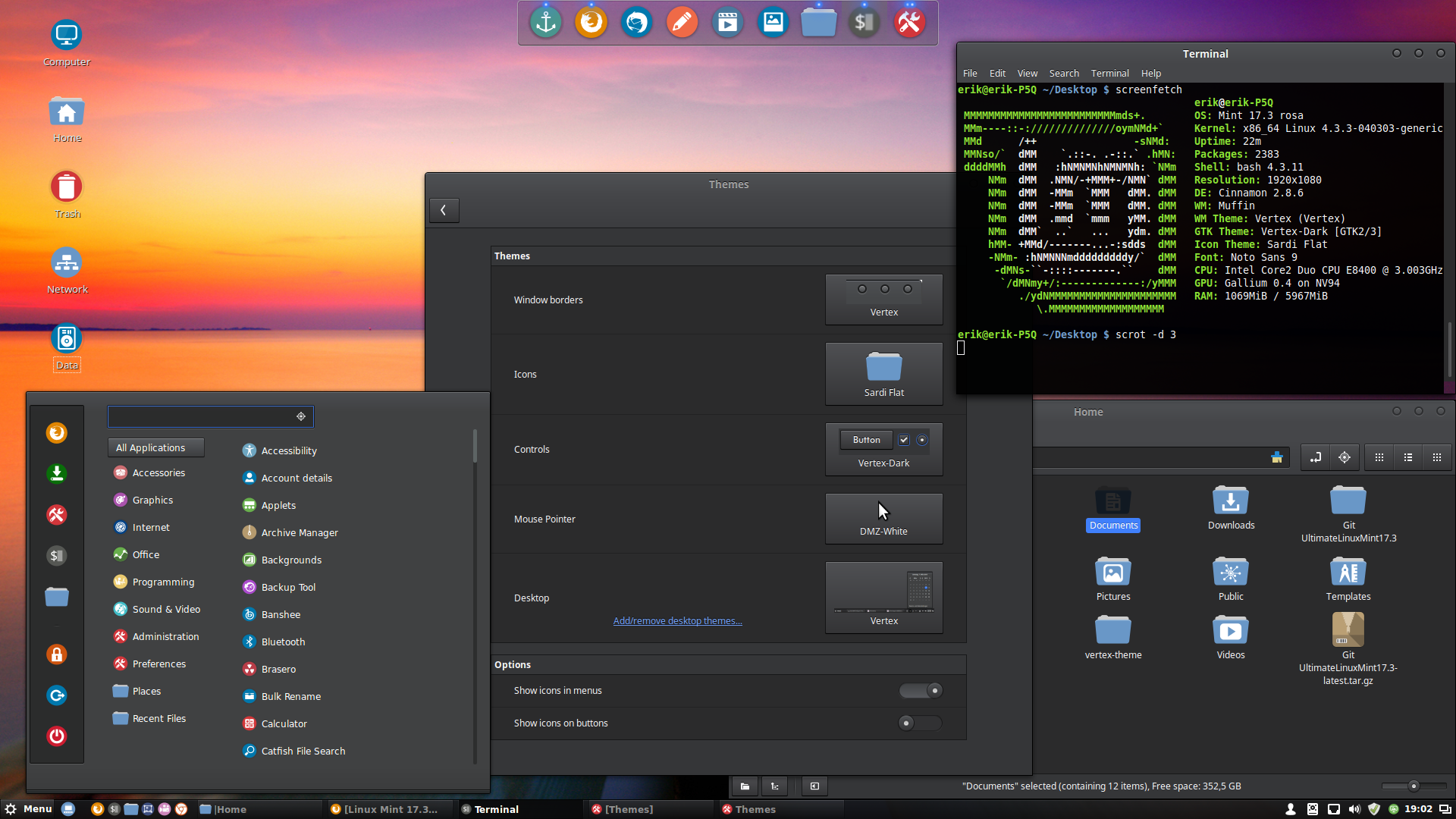Click Add/remove desktop themes link
Viewport: 1456px width, 819px height.
pyautogui.click(x=678, y=621)
